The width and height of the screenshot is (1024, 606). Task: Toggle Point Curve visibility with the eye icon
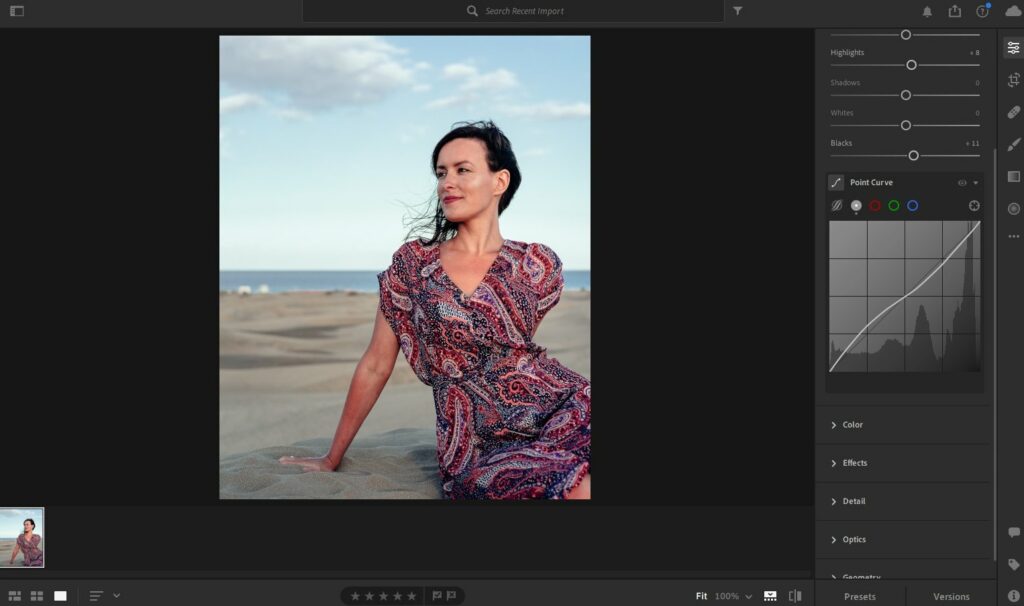[961, 182]
